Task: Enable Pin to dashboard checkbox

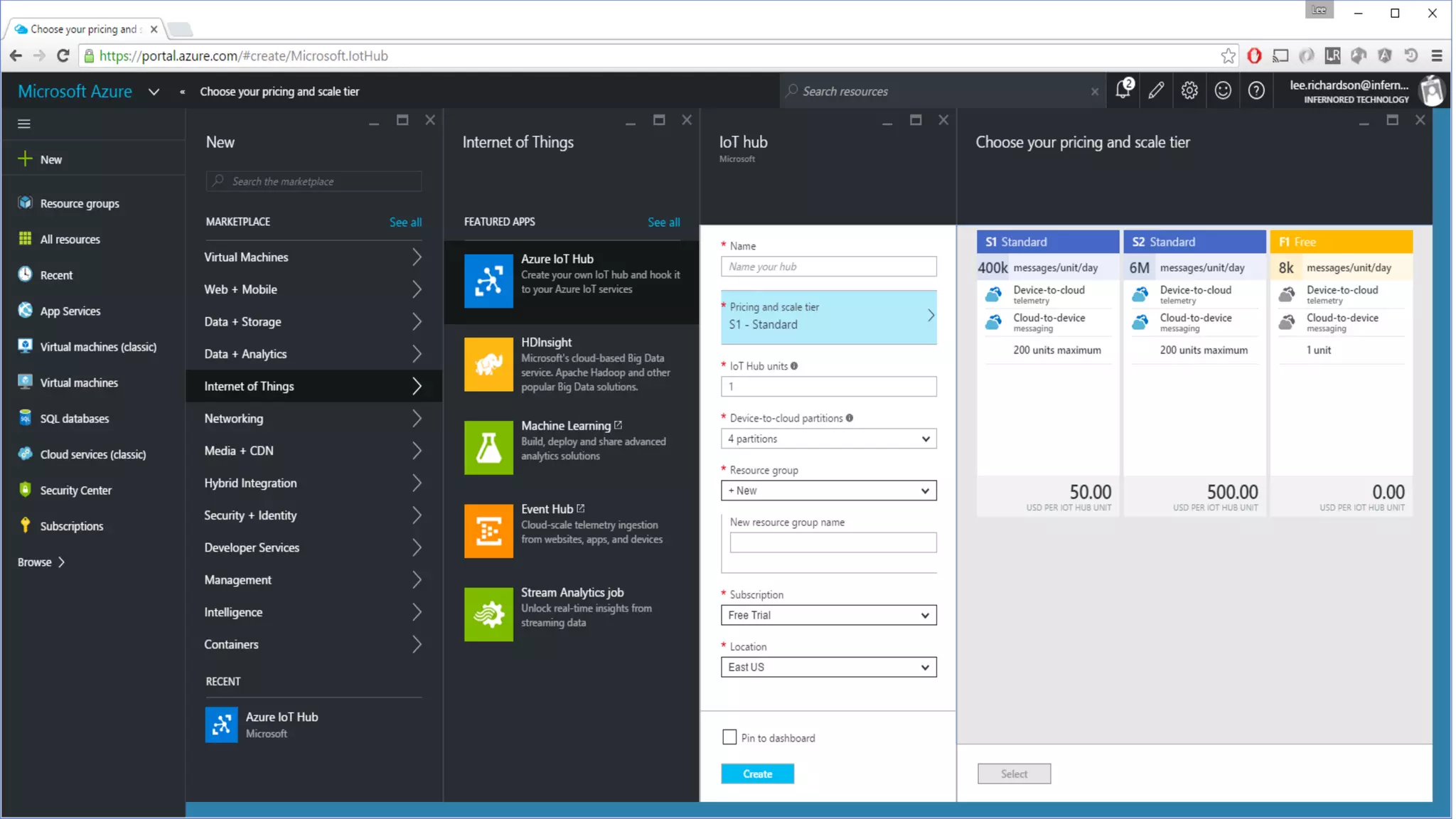Action: 729,737
